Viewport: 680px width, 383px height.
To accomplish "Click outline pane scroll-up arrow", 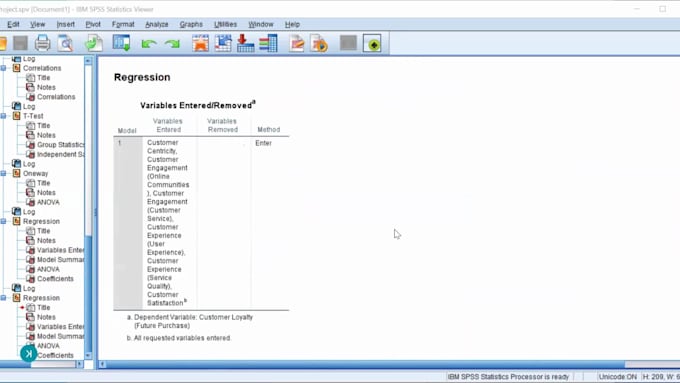I will (88, 61).
